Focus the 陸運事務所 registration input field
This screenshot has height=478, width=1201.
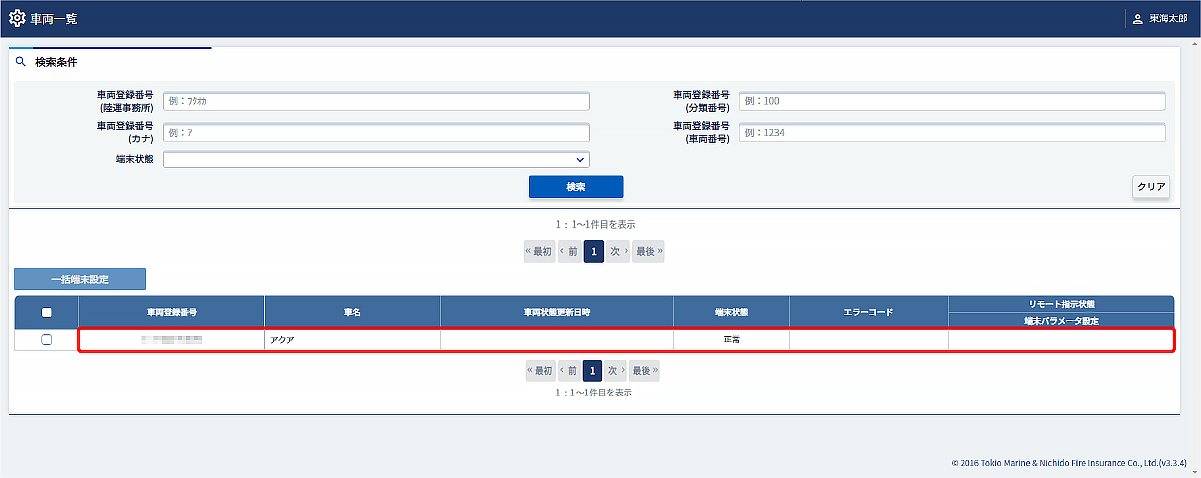tap(376, 101)
